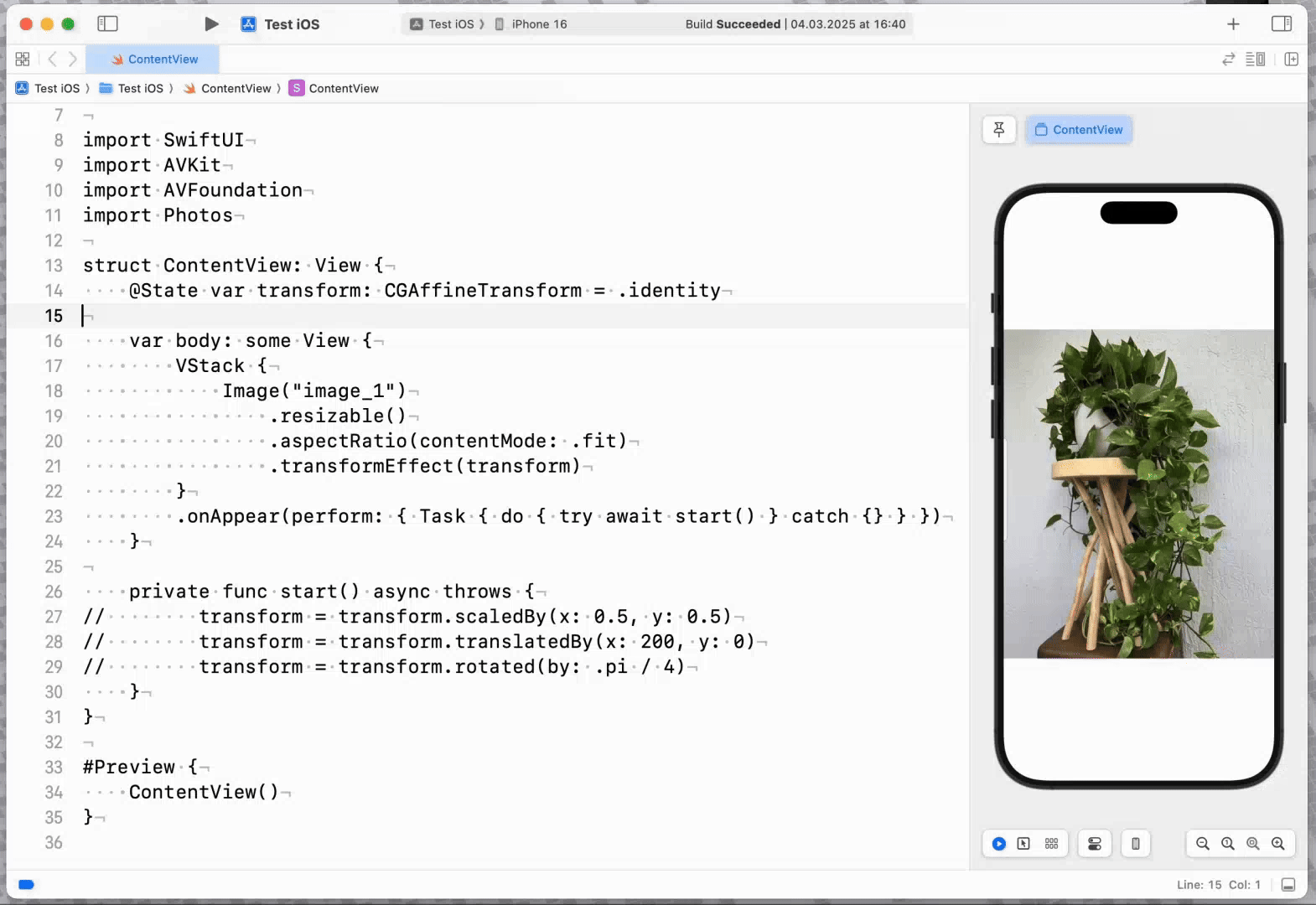The width and height of the screenshot is (1316, 905).
Task: Toggle editor review changes arrows
Action: pos(1228,59)
